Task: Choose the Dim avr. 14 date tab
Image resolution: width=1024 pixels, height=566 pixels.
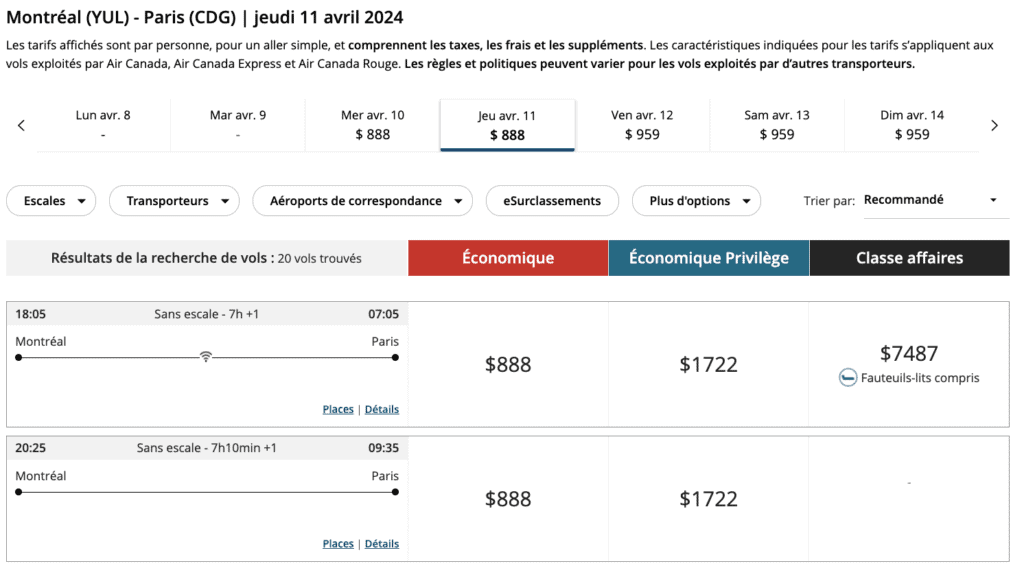Action: (911, 125)
